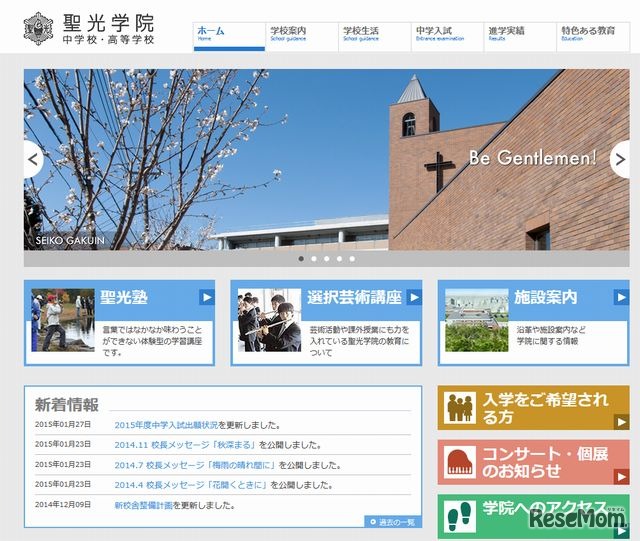Click flute players thumbnail in 選択芸術講座
This screenshot has height=541, width=640.
[x=269, y=321]
